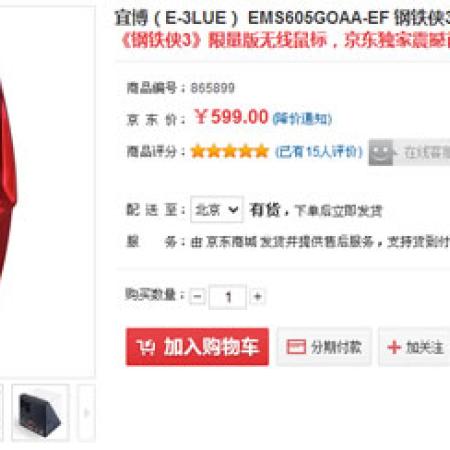
Task: Click the first orange rating star
Action: click(x=197, y=151)
